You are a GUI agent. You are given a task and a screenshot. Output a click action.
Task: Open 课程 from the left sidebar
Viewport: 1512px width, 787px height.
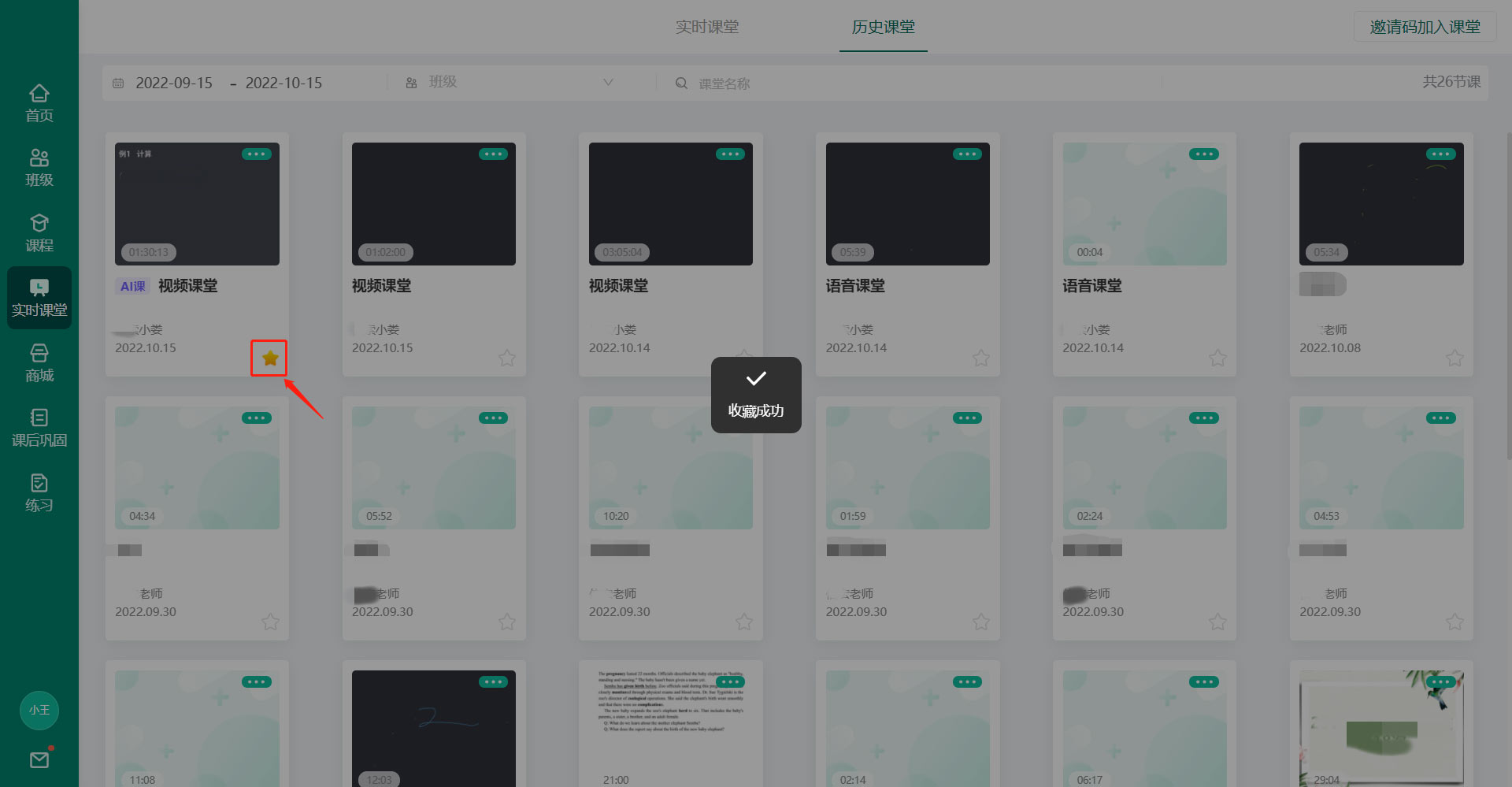(39, 232)
